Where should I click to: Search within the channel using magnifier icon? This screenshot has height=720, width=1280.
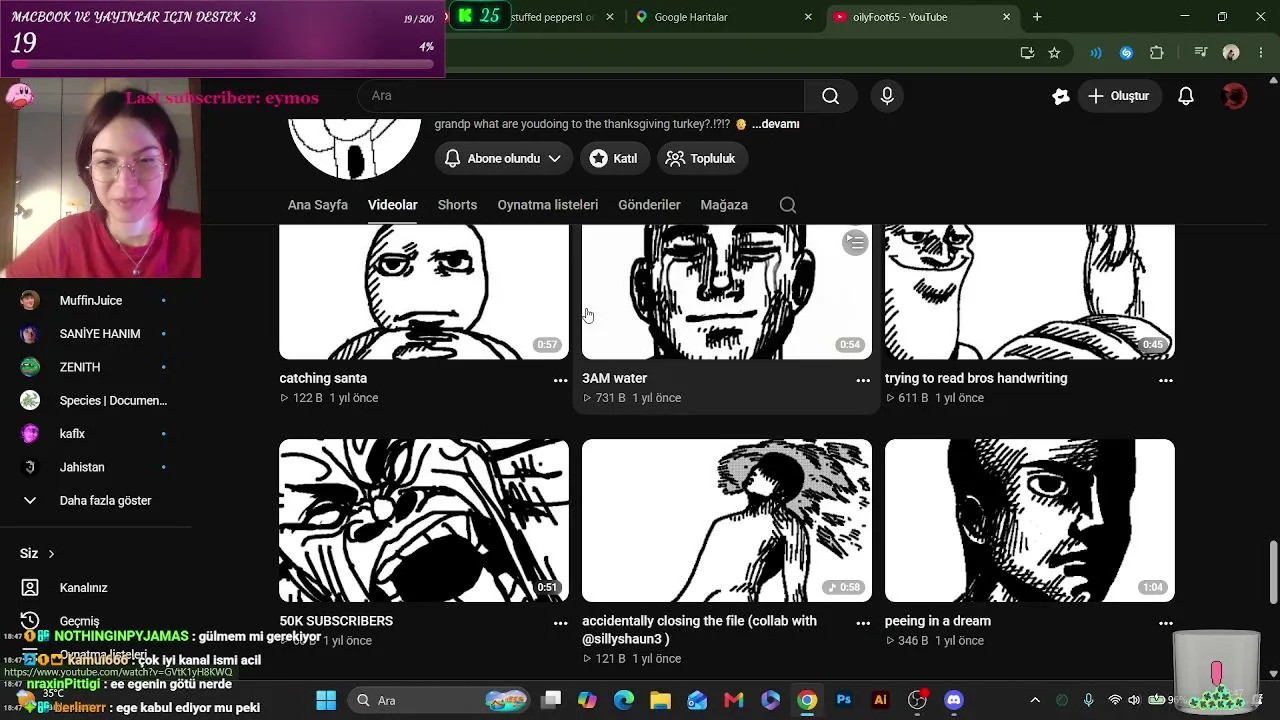click(788, 205)
